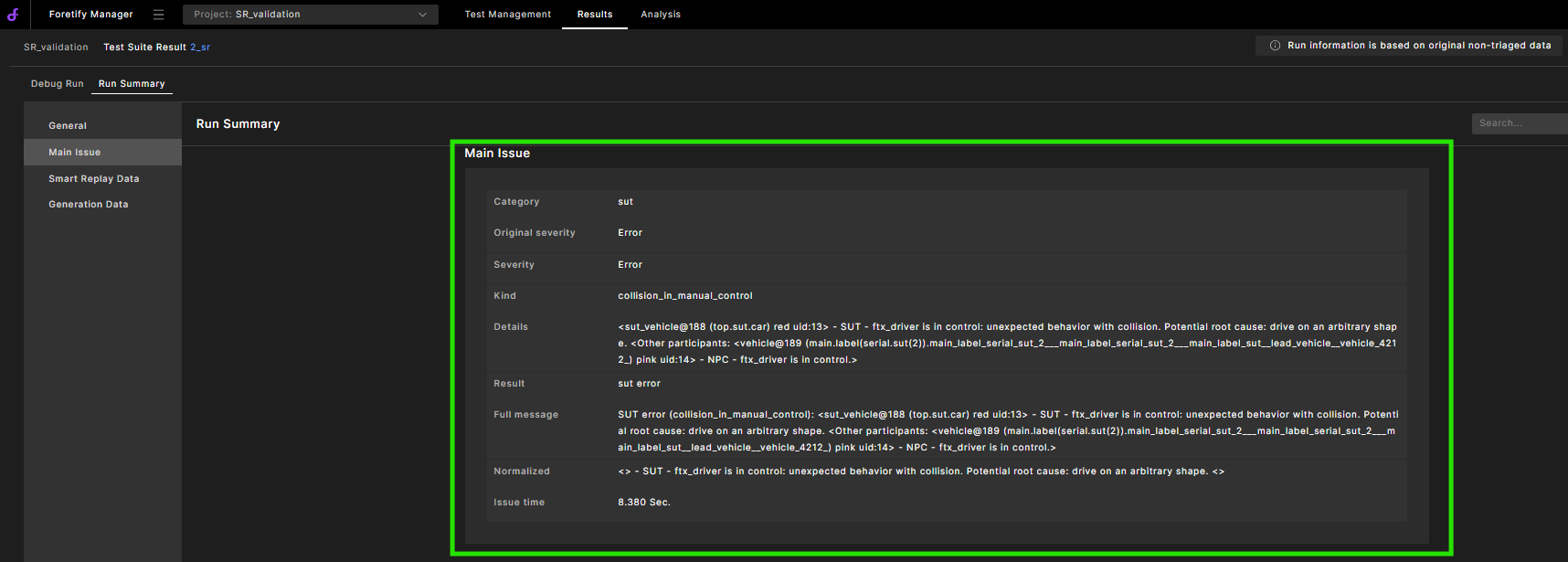This screenshot has height=562, width=1568.
Task: Open the 2_sr test suite result link
Action: coord(200,48)
